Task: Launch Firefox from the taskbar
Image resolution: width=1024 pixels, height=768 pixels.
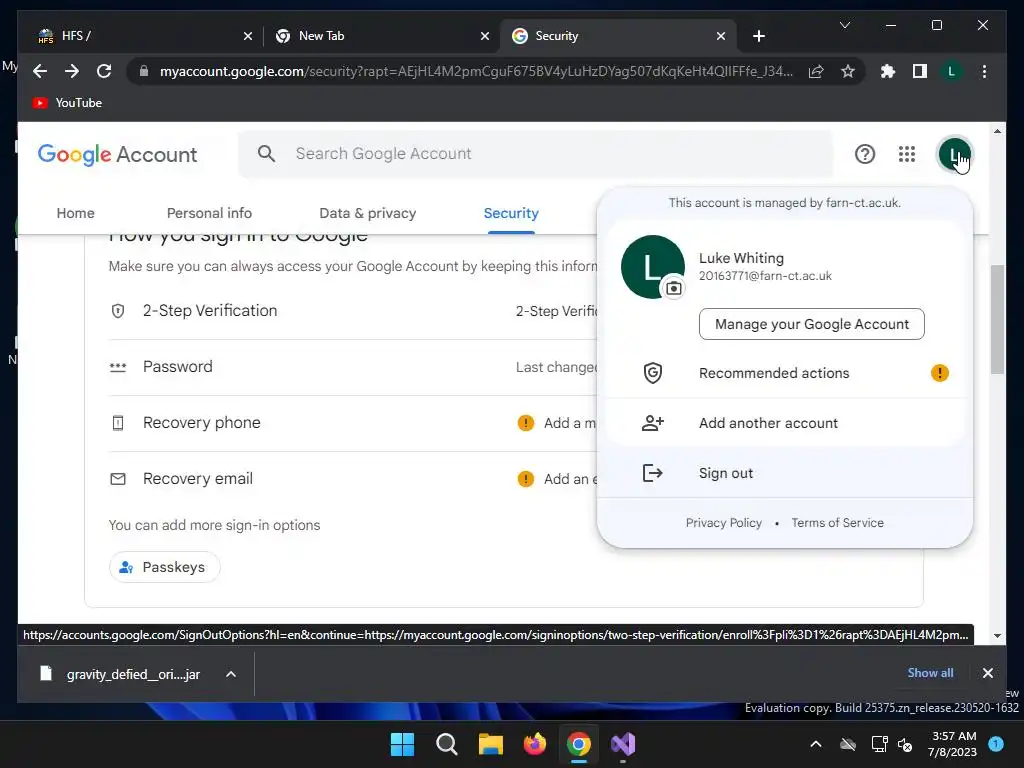Action: [535, 744]
